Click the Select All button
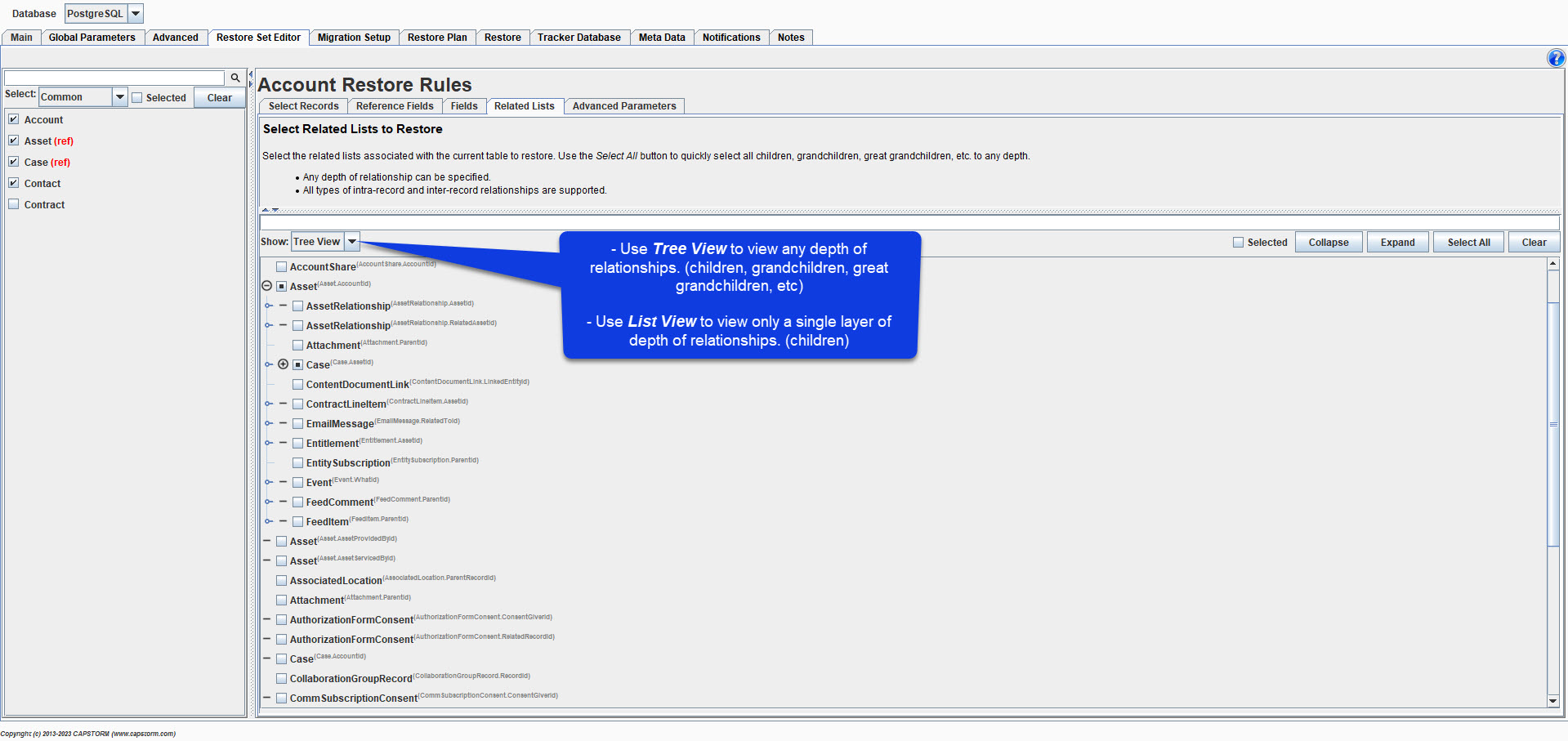Screen dimensions: 1568x741 coord(1469,243)
